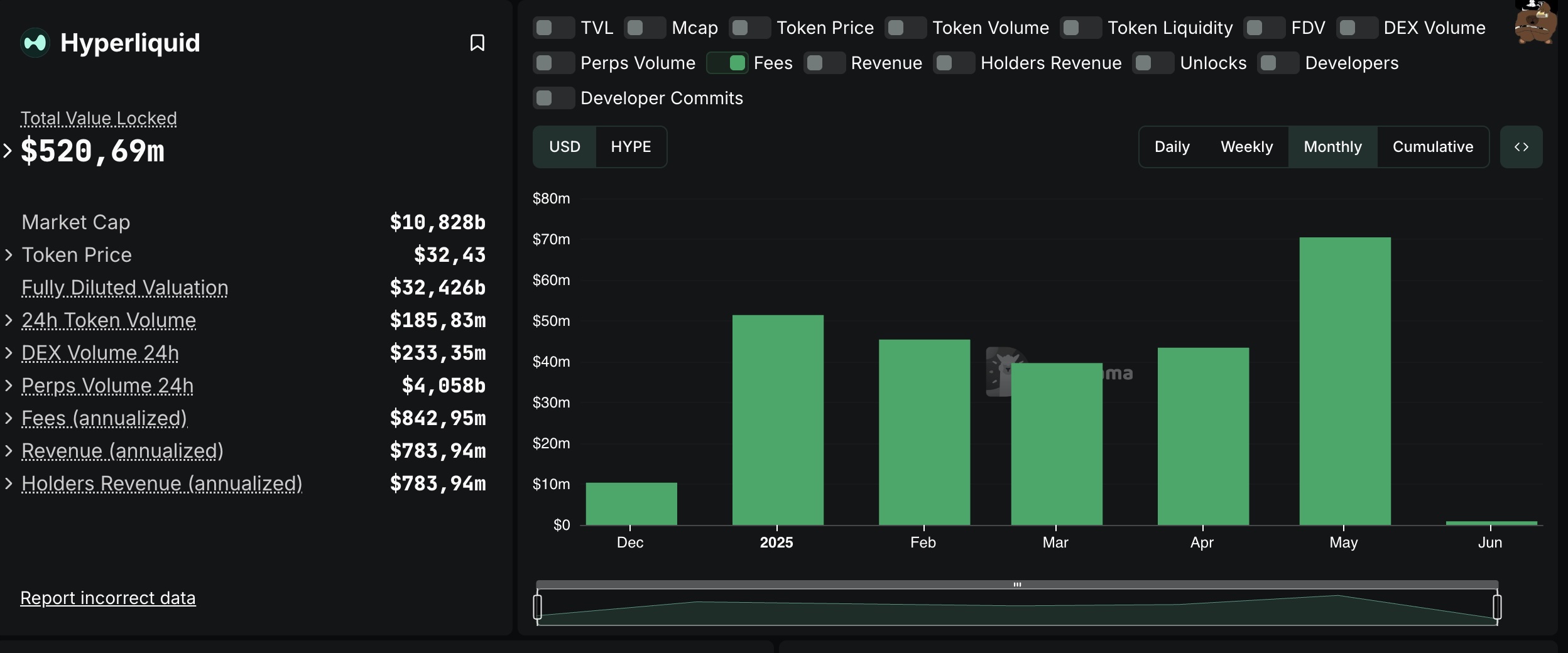Expand the Fees (annualized) row
Viewport: 1568px width, 653px height.
pos(9,418)
